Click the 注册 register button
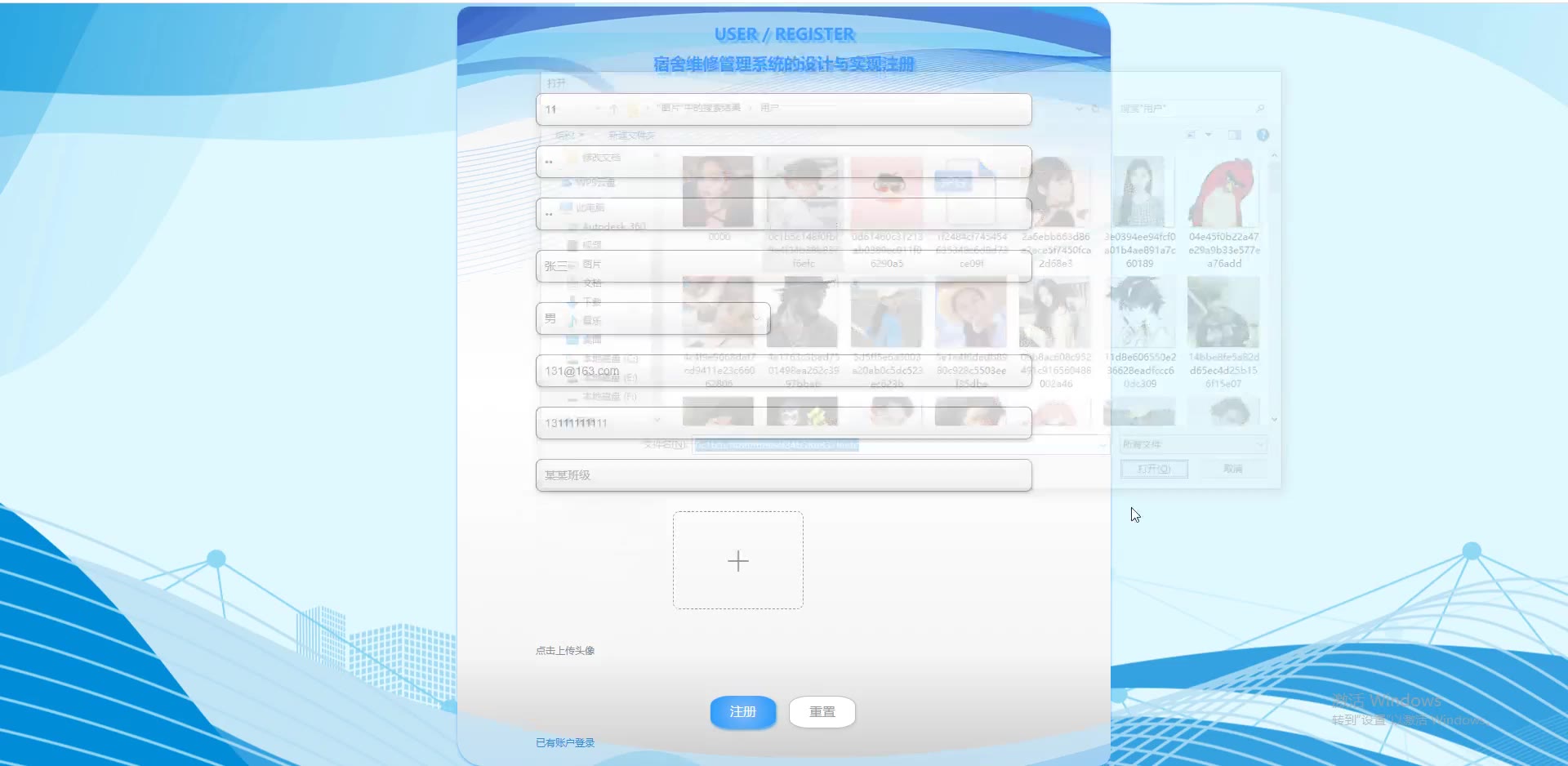The image size is (1568, 766). (742, 712)
